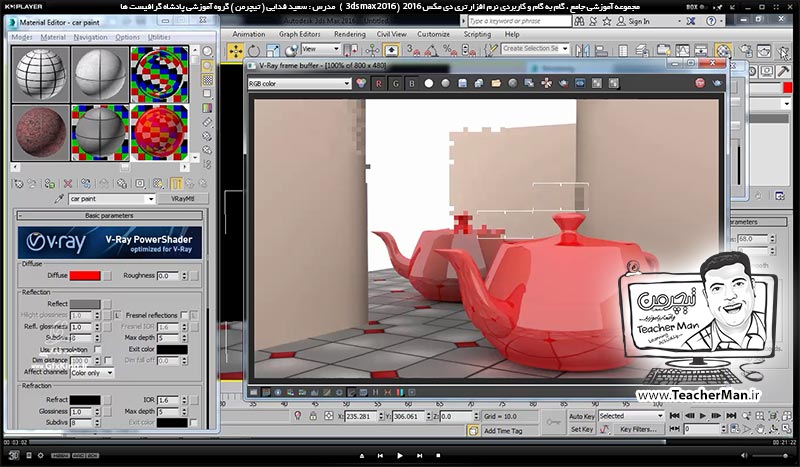The width and height of the screenshot is (800, 467).
Task: Click the Pan View hand icon
Action: [x=760, y=429]
